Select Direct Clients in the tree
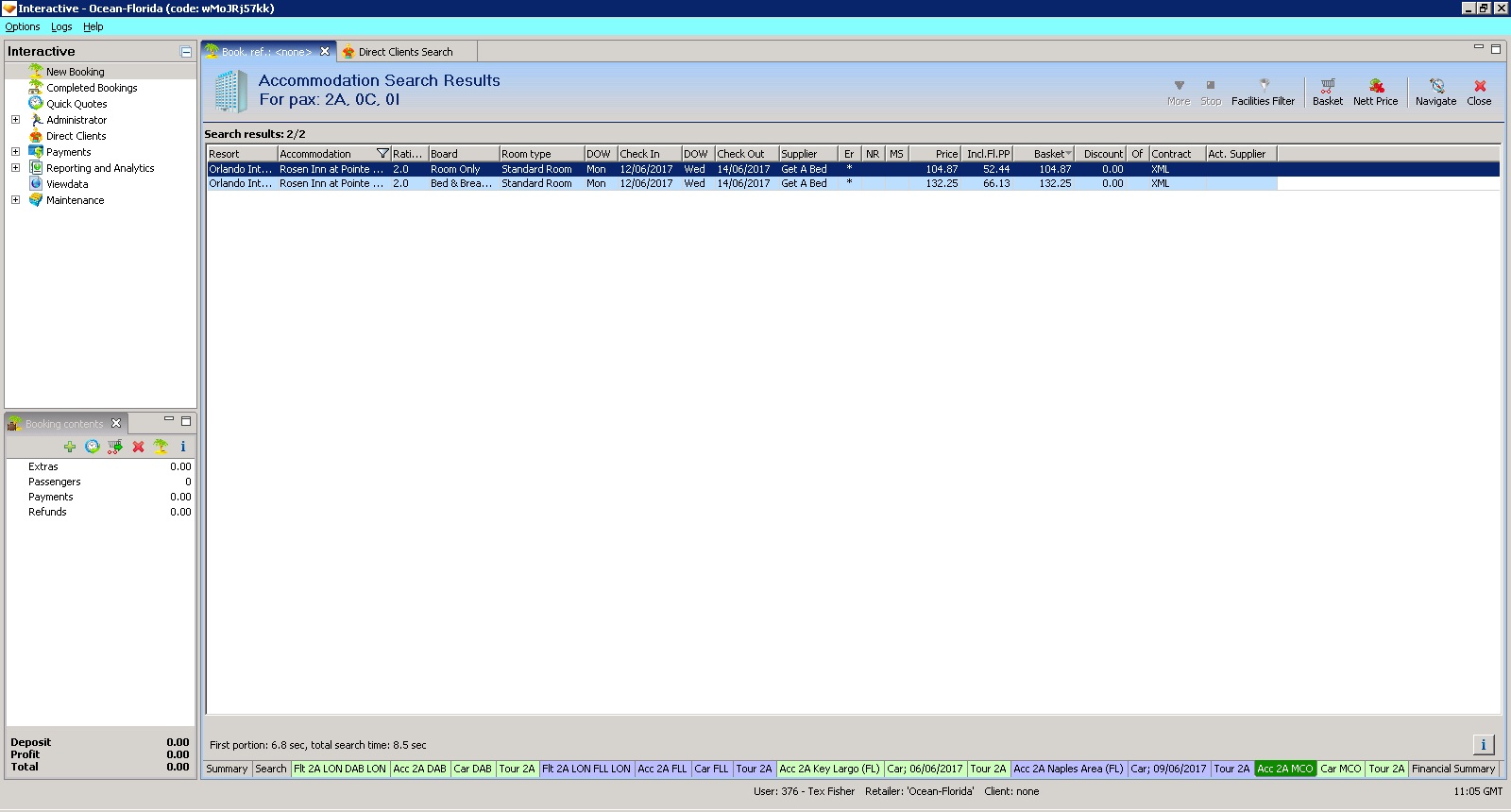Screen dimensions: 1511x812 tap(76, 136)
